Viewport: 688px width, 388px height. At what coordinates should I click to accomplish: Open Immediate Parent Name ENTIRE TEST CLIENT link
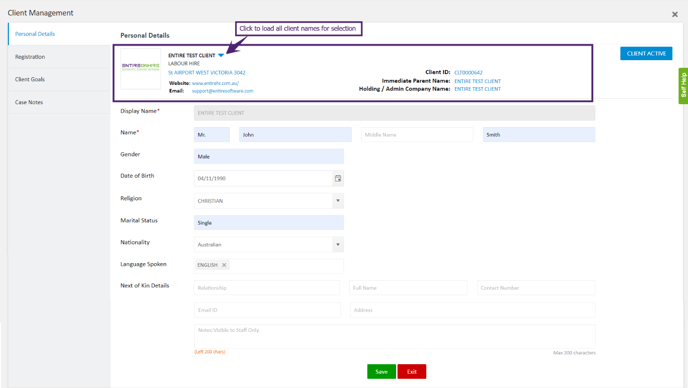(477, 81)
